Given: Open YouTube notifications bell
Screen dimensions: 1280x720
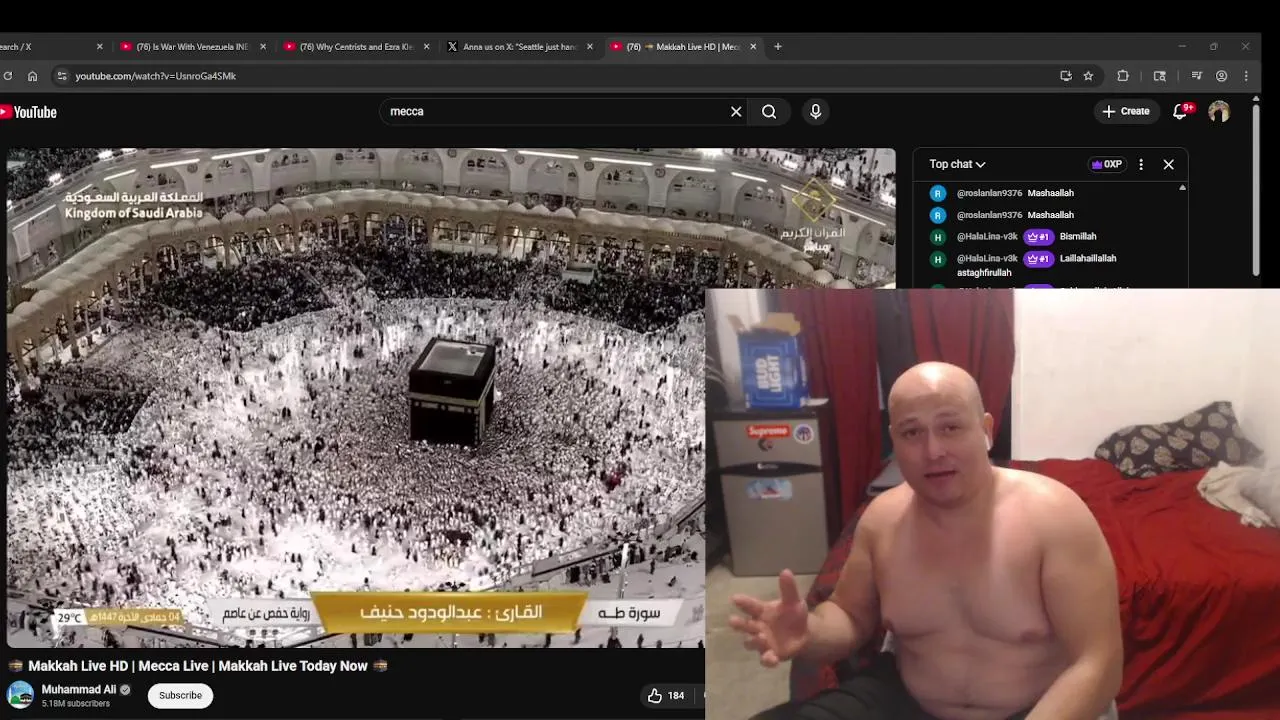Looking at the screenshot, I should [1181, 111].
